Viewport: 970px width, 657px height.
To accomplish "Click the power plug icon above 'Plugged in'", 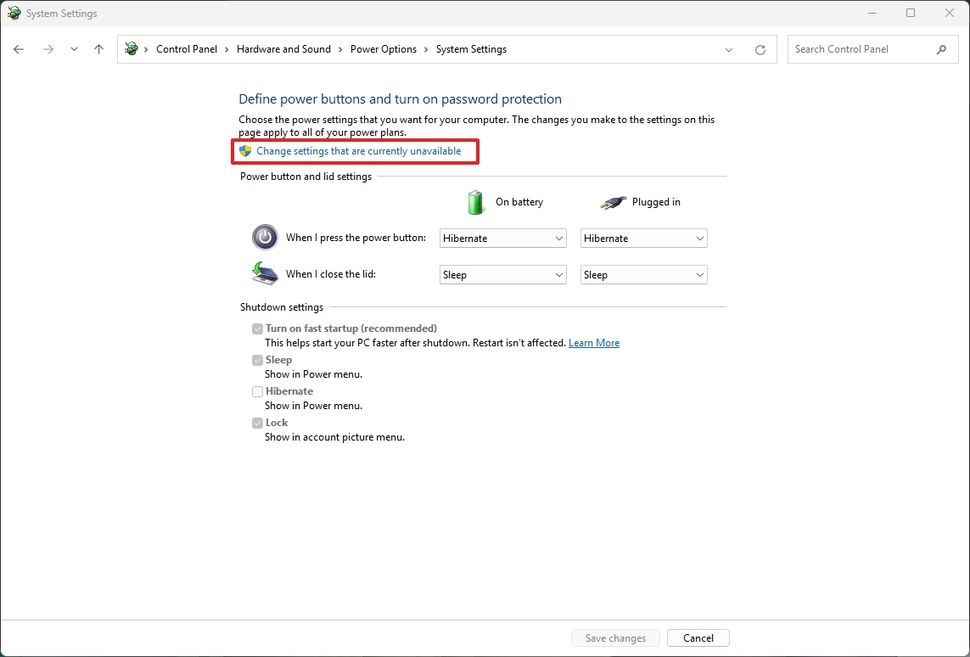I will tap(612, 202).
